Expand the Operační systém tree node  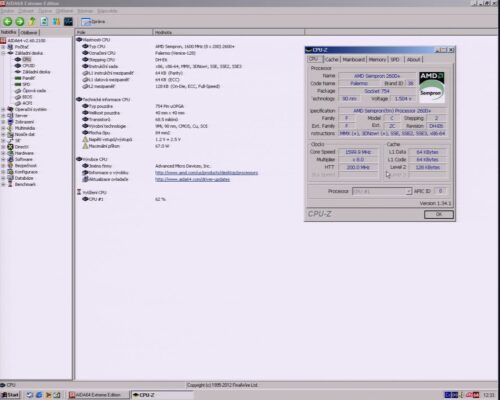click(x=3, y=109)
